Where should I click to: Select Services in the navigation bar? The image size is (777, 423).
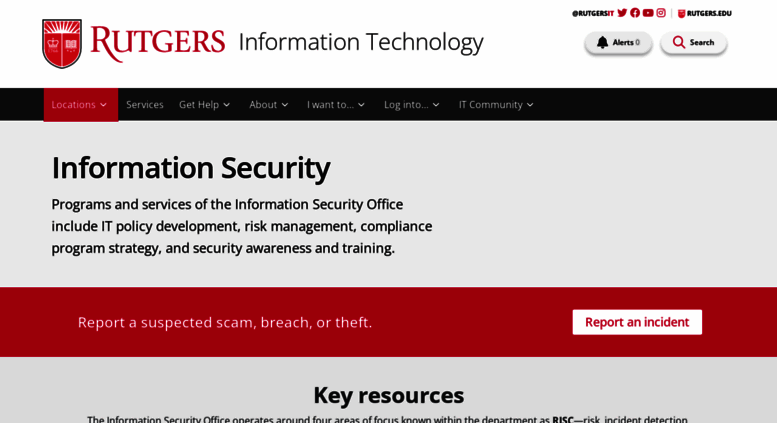pos(145,105)
